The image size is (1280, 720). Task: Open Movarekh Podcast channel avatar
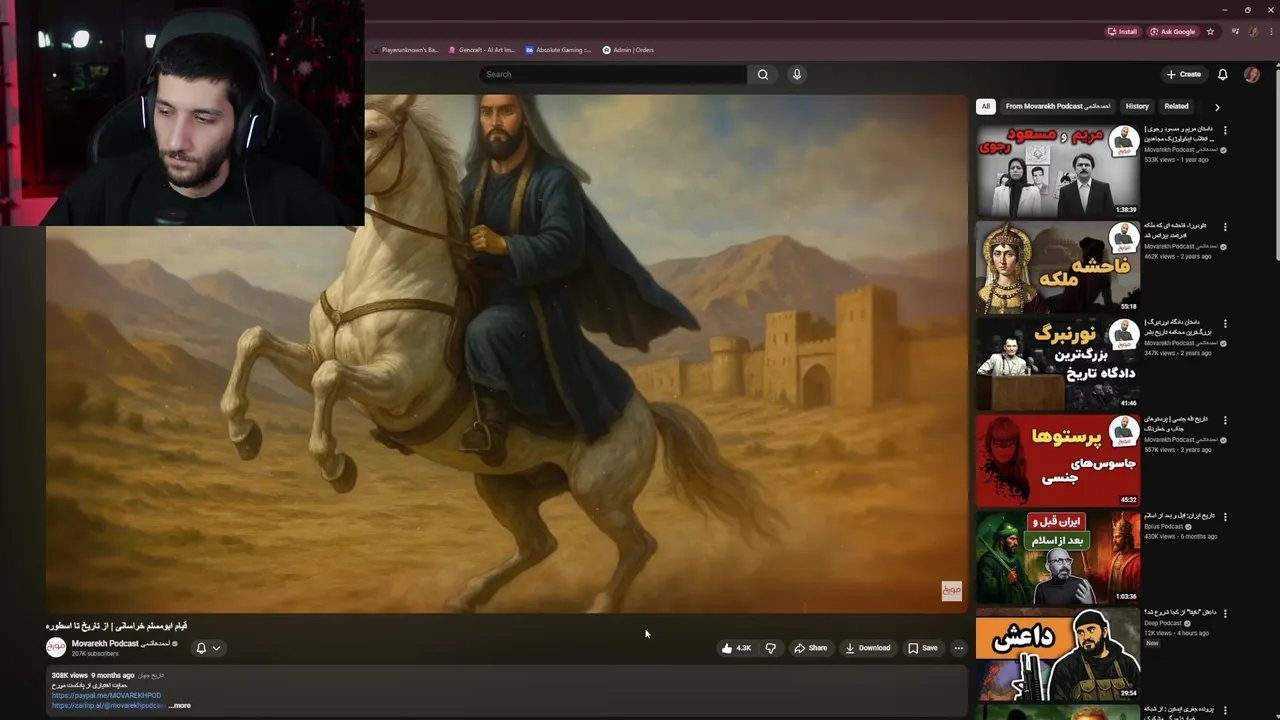point(56,648)
